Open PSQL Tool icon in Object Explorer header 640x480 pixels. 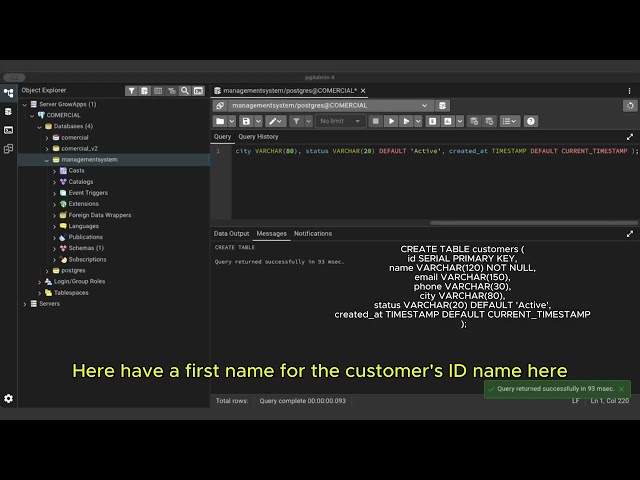coord(198,91)
